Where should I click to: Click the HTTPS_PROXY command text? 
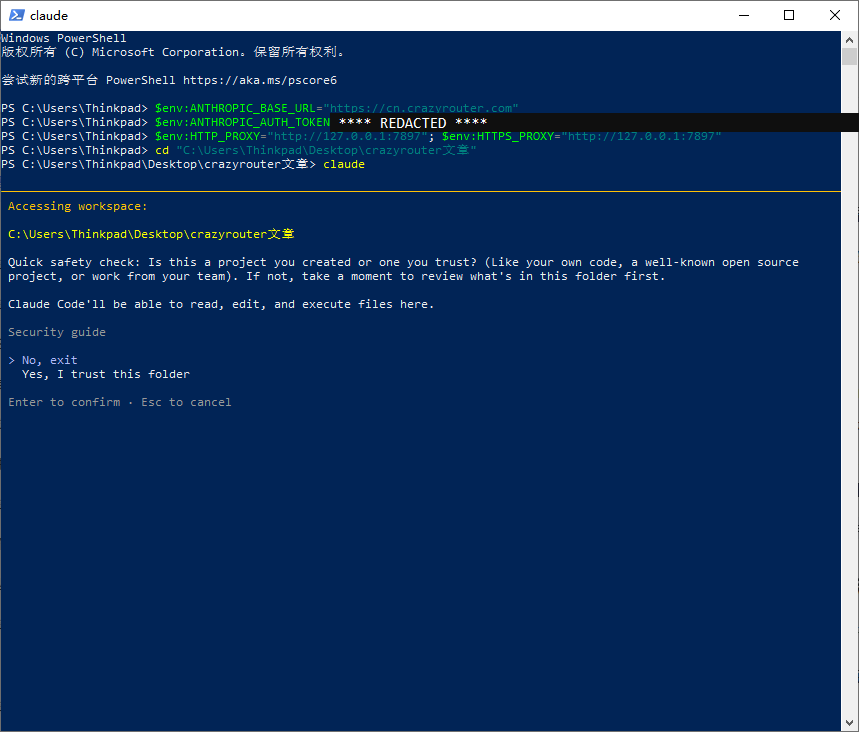pos(582,136)
